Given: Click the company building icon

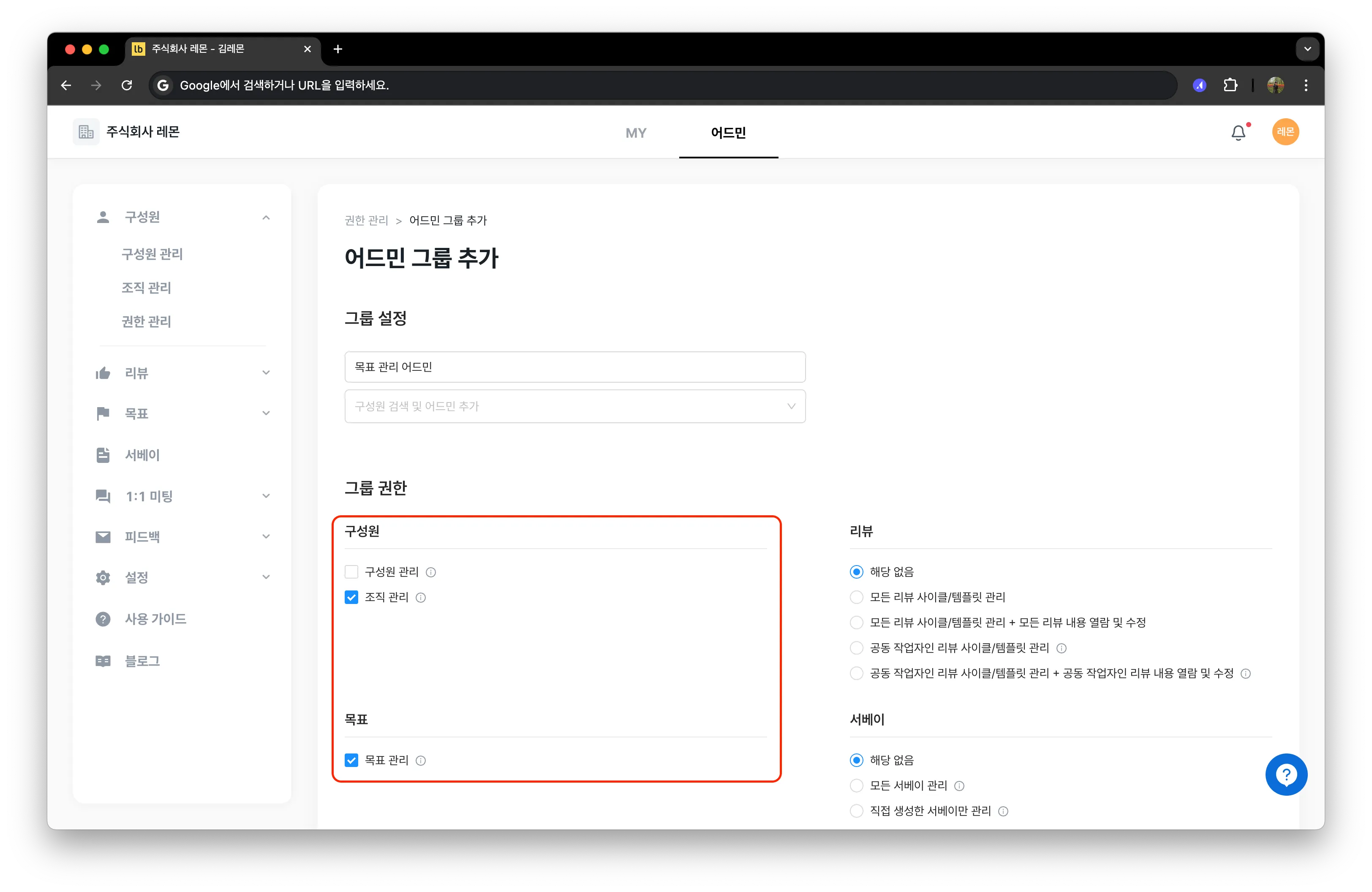Looking at the screenshot, I should pos(86,132).
